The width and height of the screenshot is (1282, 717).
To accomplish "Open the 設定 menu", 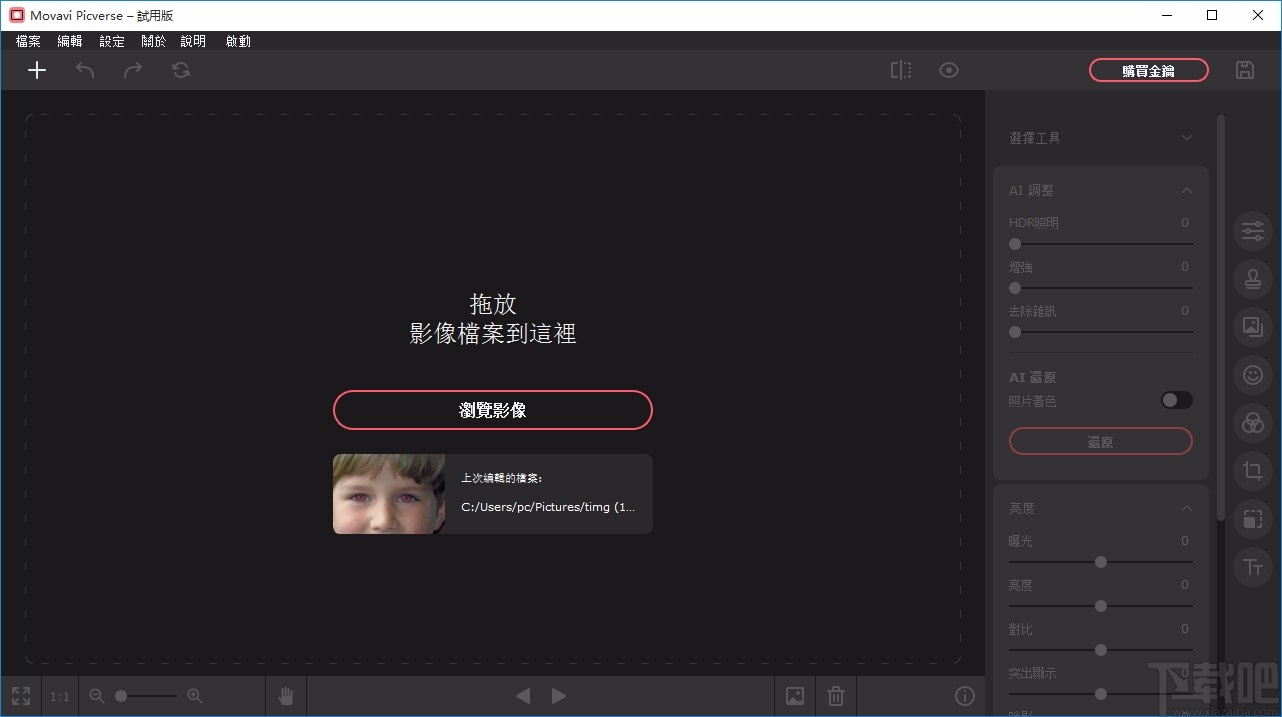I will (111, 41).
